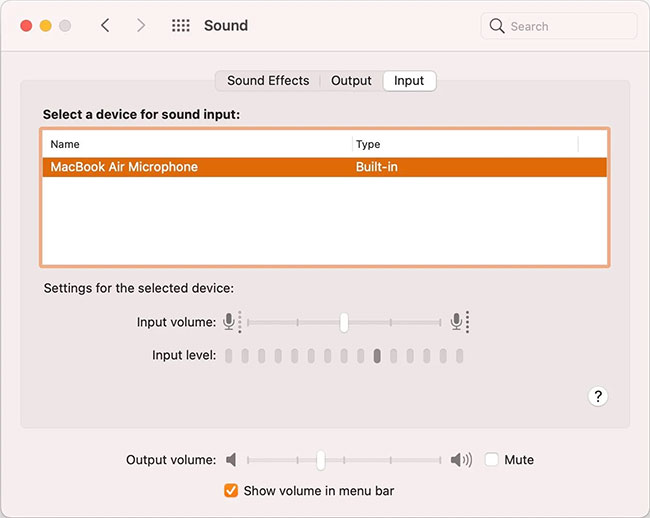The height and width of the screenshot is (518, 650).
Task: Uncheck Show volume in menu bar
Action: 231,490
